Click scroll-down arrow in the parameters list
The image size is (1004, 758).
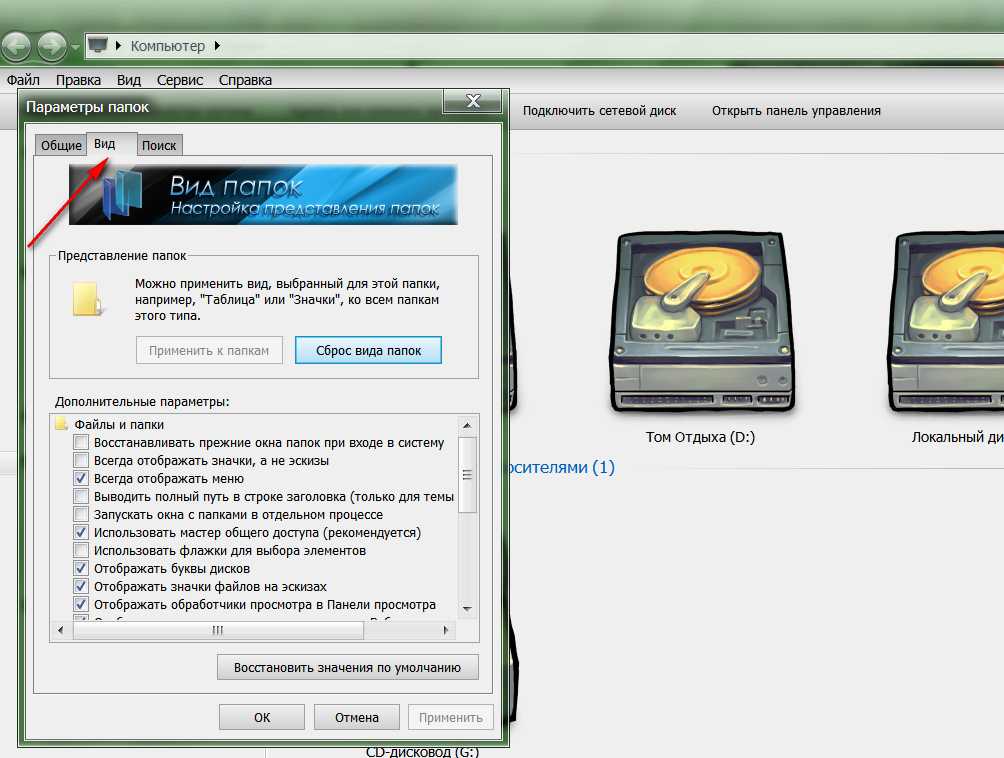point(467,608)
